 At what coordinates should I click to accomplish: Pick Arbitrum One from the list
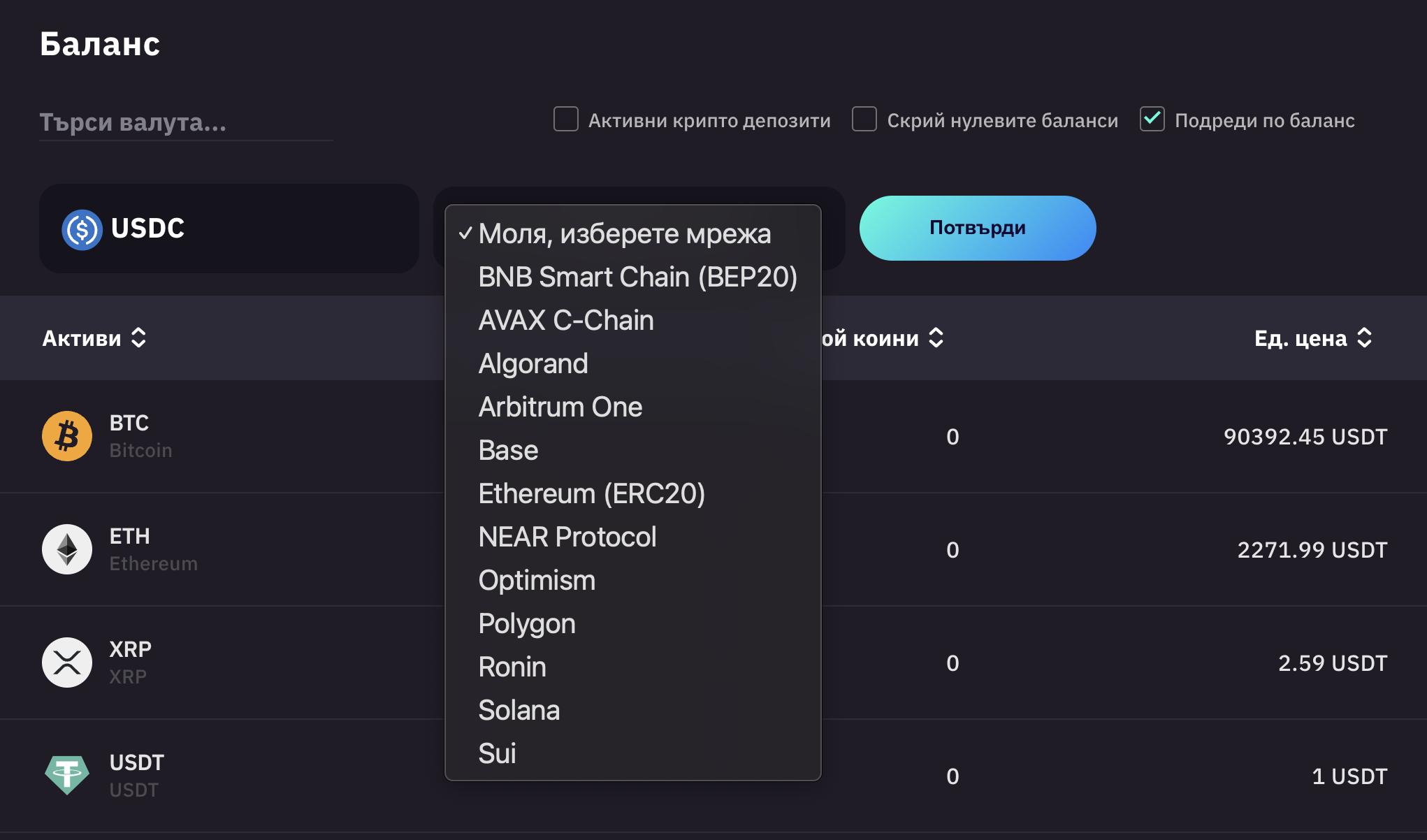560,407
